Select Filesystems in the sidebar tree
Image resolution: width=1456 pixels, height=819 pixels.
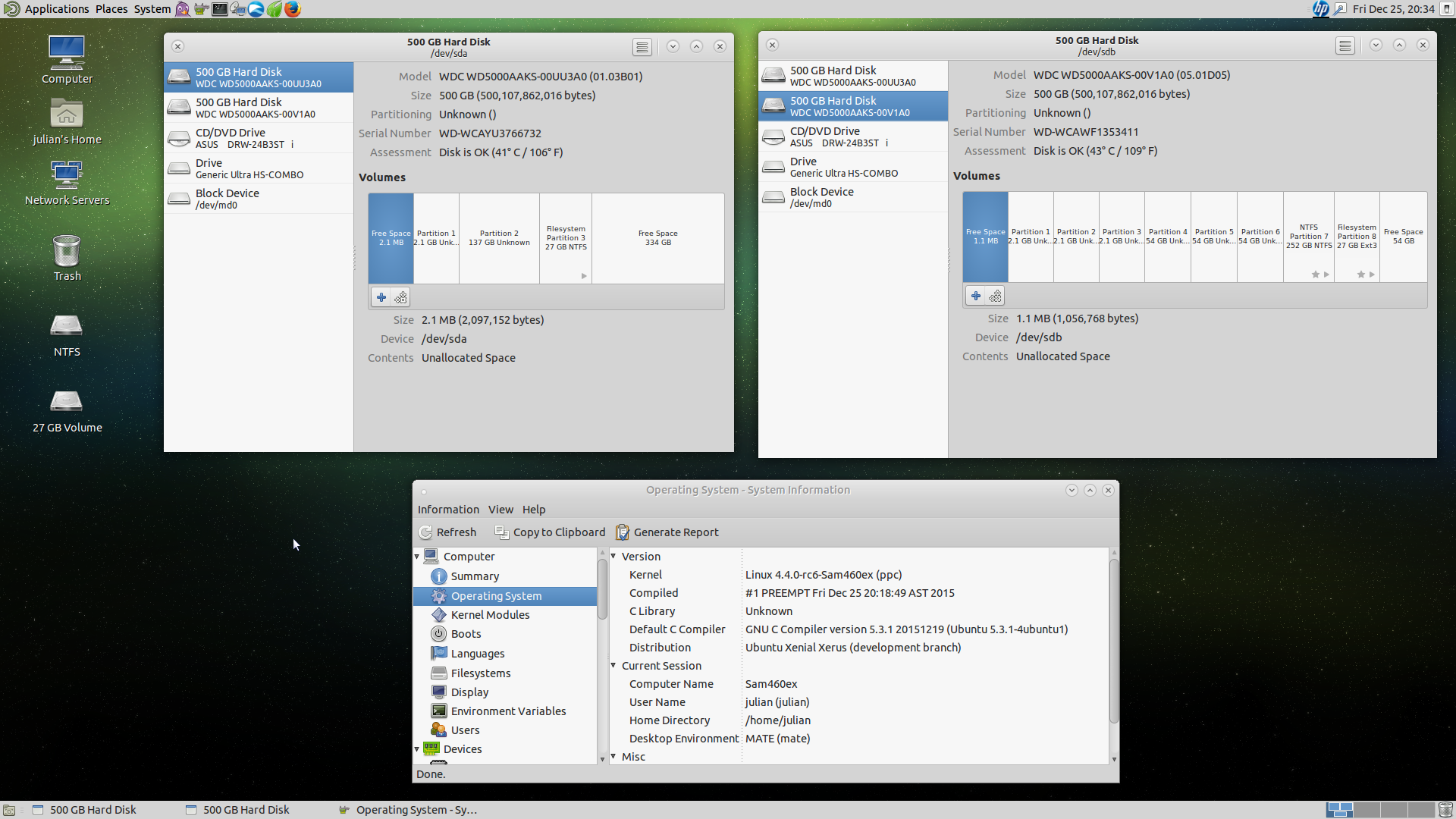point(480,673)
